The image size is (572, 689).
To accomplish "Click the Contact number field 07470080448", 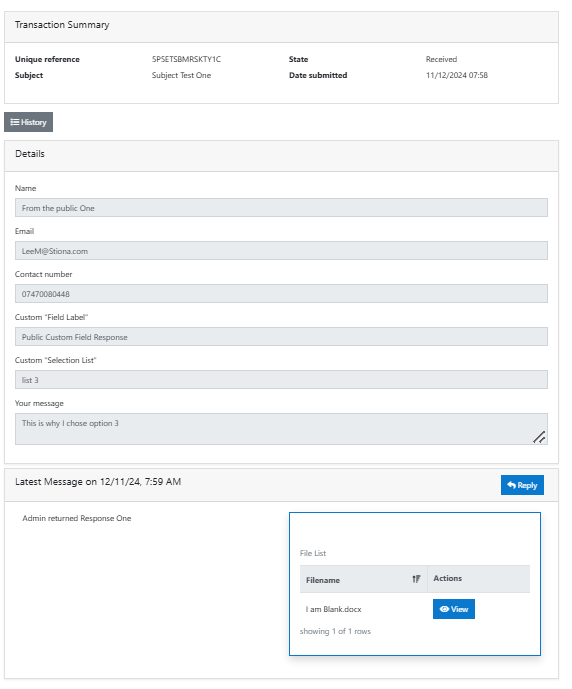I will (x=281, y=294).
